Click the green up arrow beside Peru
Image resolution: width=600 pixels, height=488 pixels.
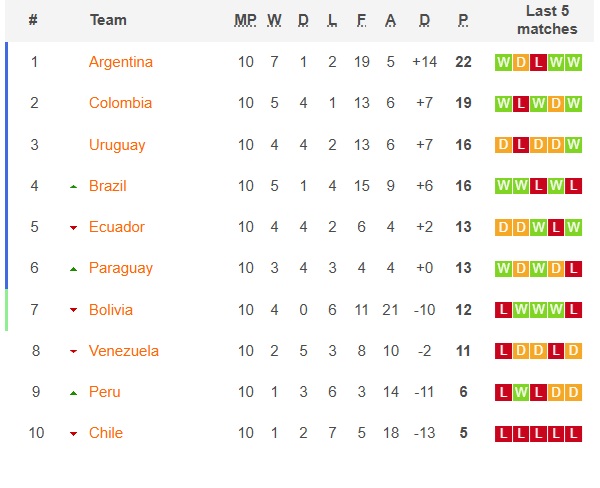pos(73,393)
